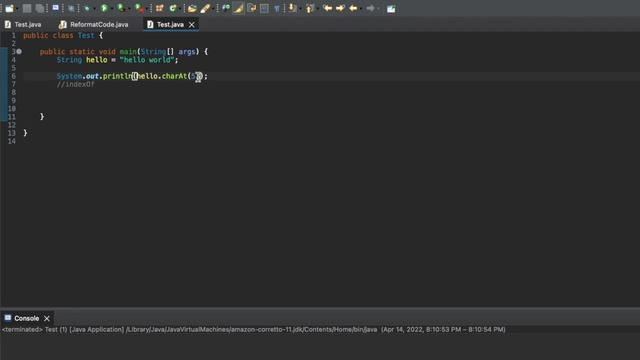Viewport: 640px width, 360px height.
Task: Switch to the ReformatCode.java tab
Action: [x=93, y=24]
